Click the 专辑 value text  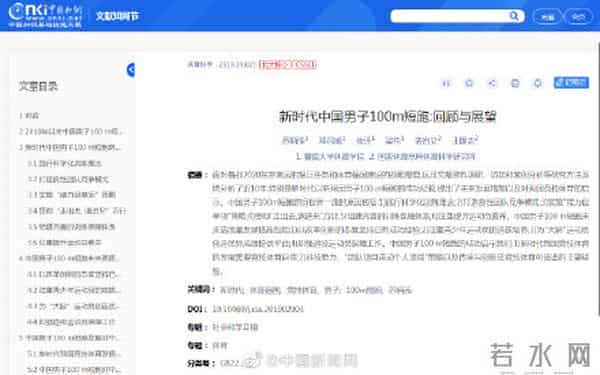tap(235, 327)
